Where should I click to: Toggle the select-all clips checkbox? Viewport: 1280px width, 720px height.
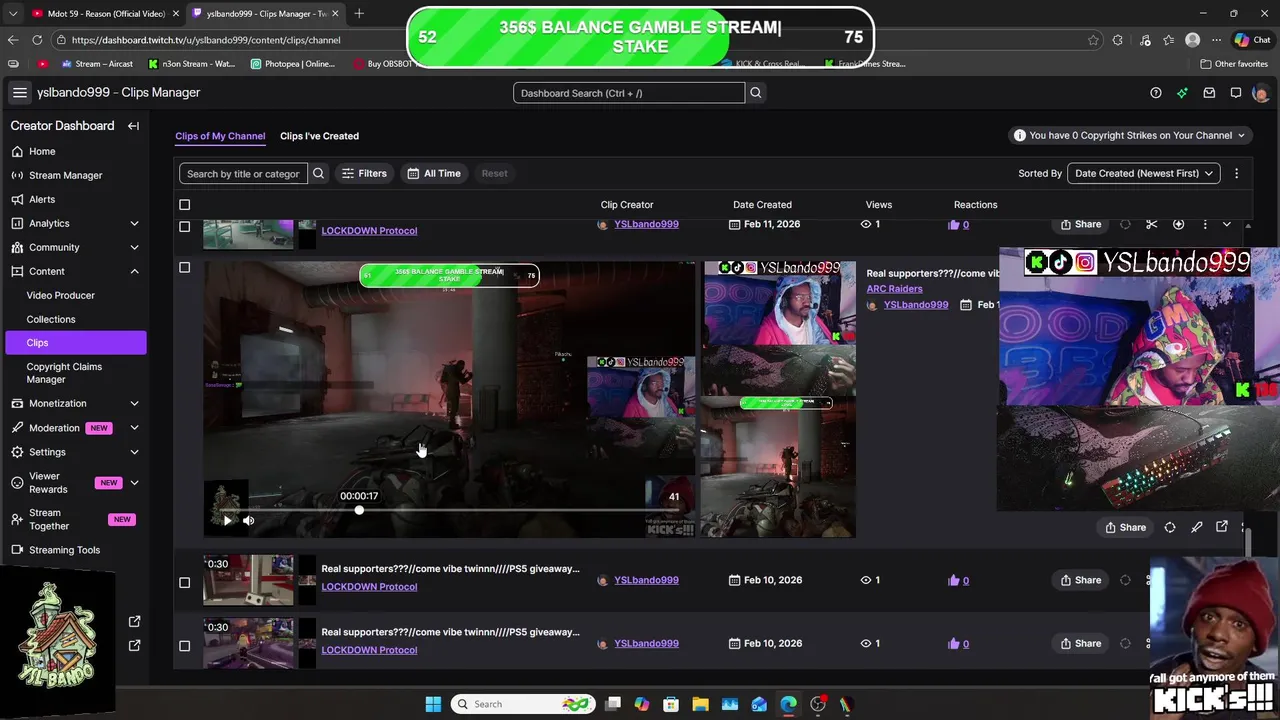point(184,205)
